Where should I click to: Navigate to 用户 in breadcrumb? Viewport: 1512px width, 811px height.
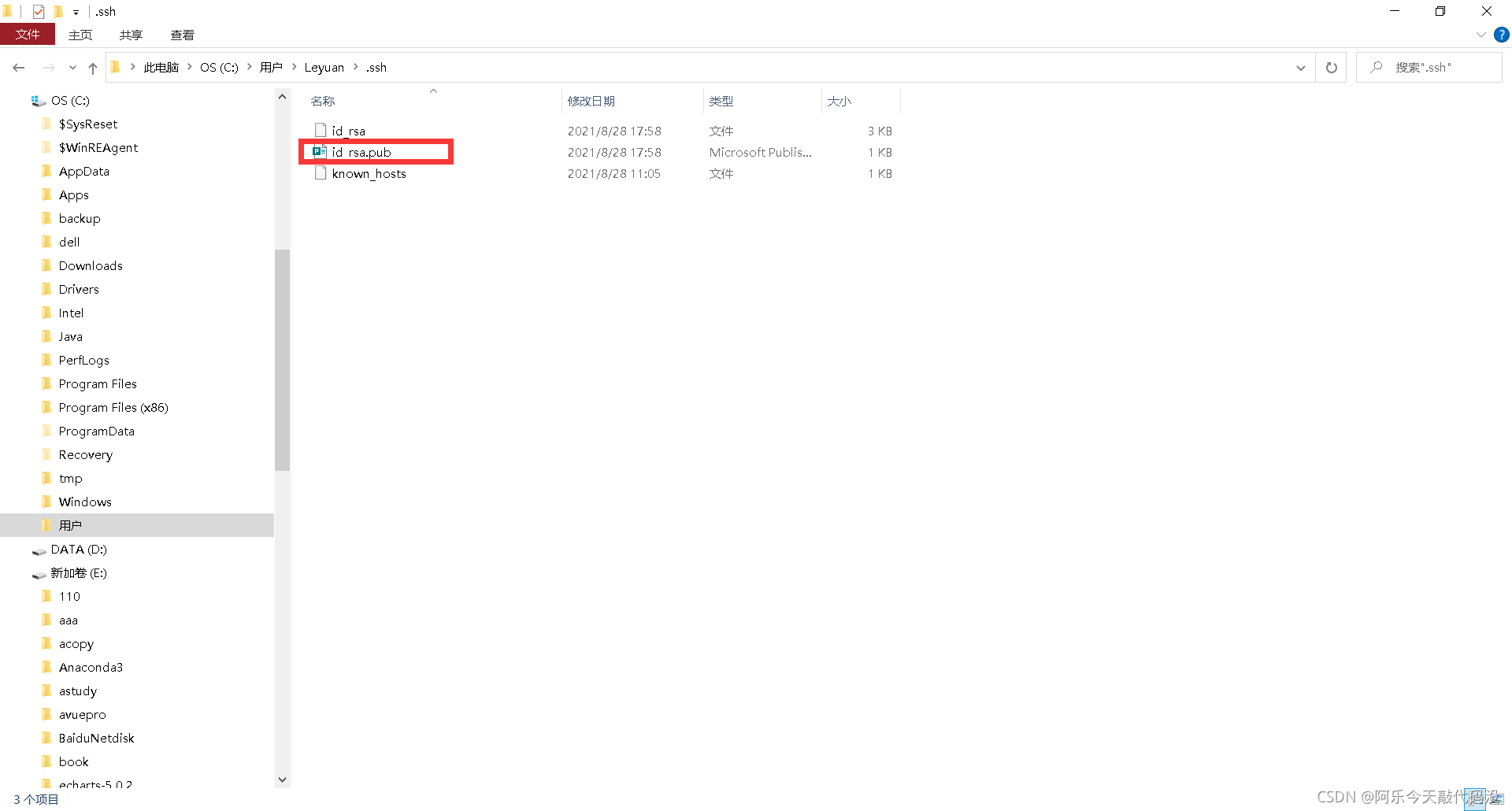click(271, 68)
